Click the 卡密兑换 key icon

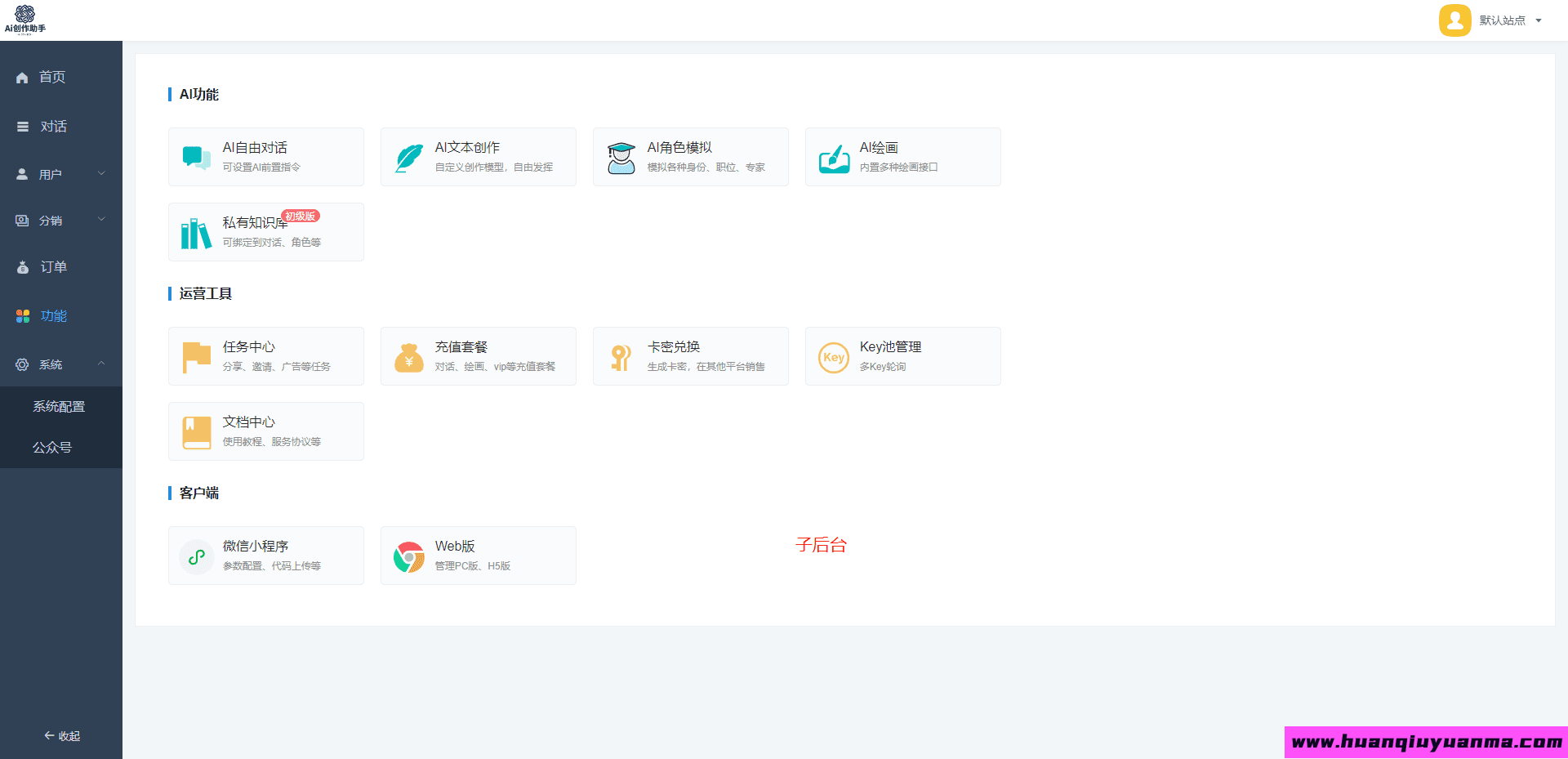tap(621, 357)
